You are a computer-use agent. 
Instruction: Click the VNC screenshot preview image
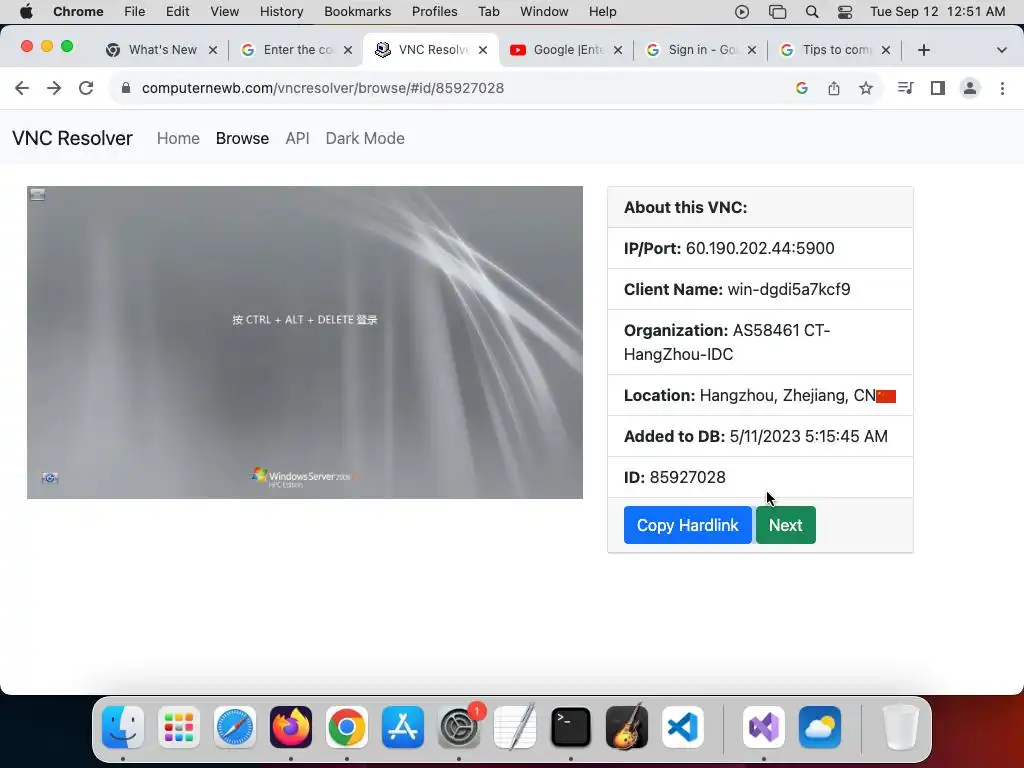pyautogui.click(x=305, y=342)
